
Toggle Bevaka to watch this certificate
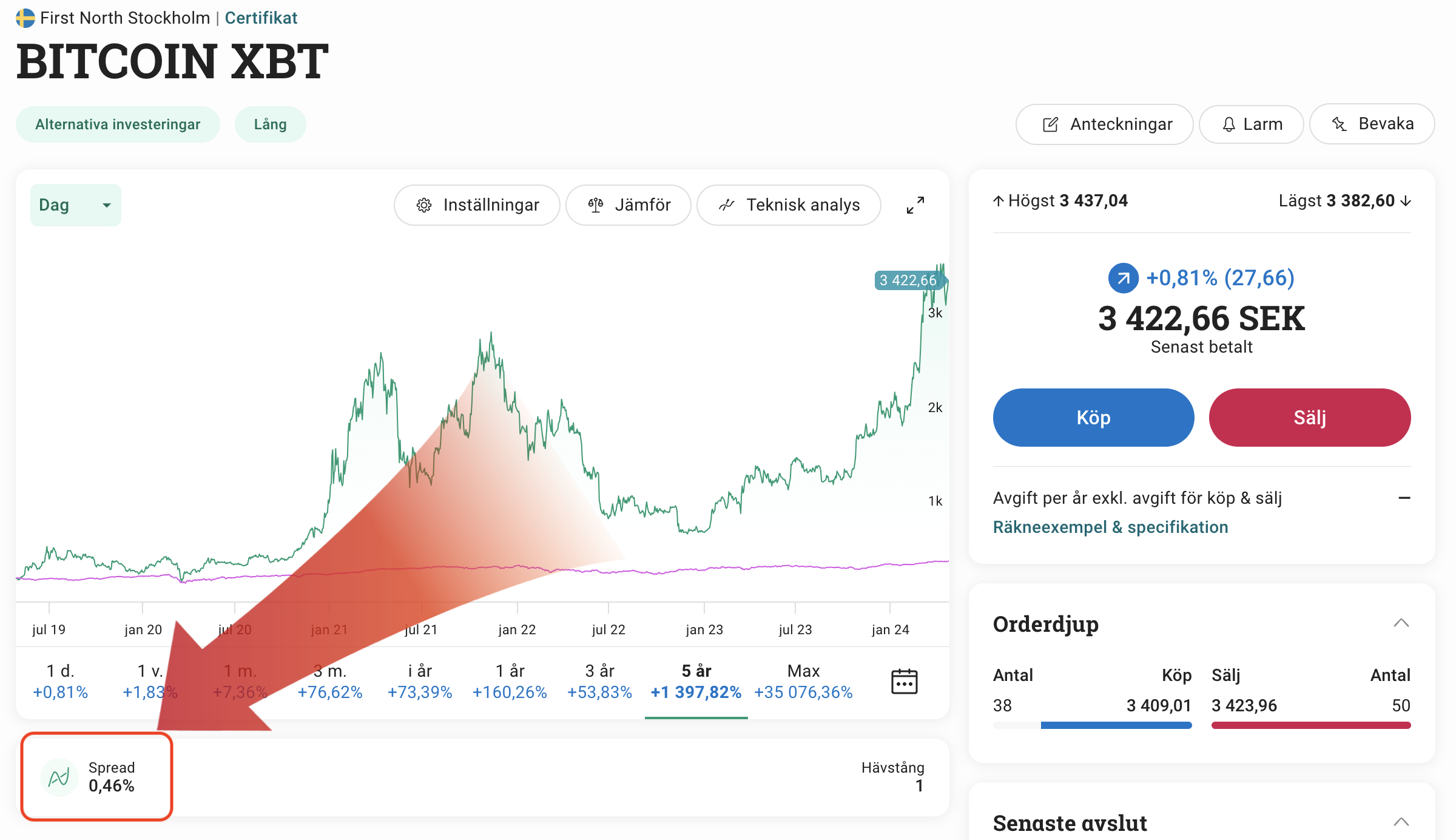click(x=1372, y=124)
